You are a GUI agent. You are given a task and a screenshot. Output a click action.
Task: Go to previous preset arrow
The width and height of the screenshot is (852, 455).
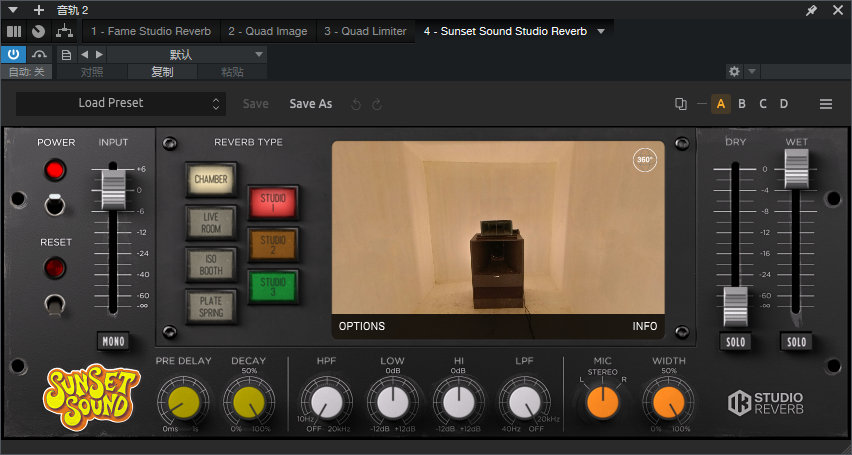(84, 54)
